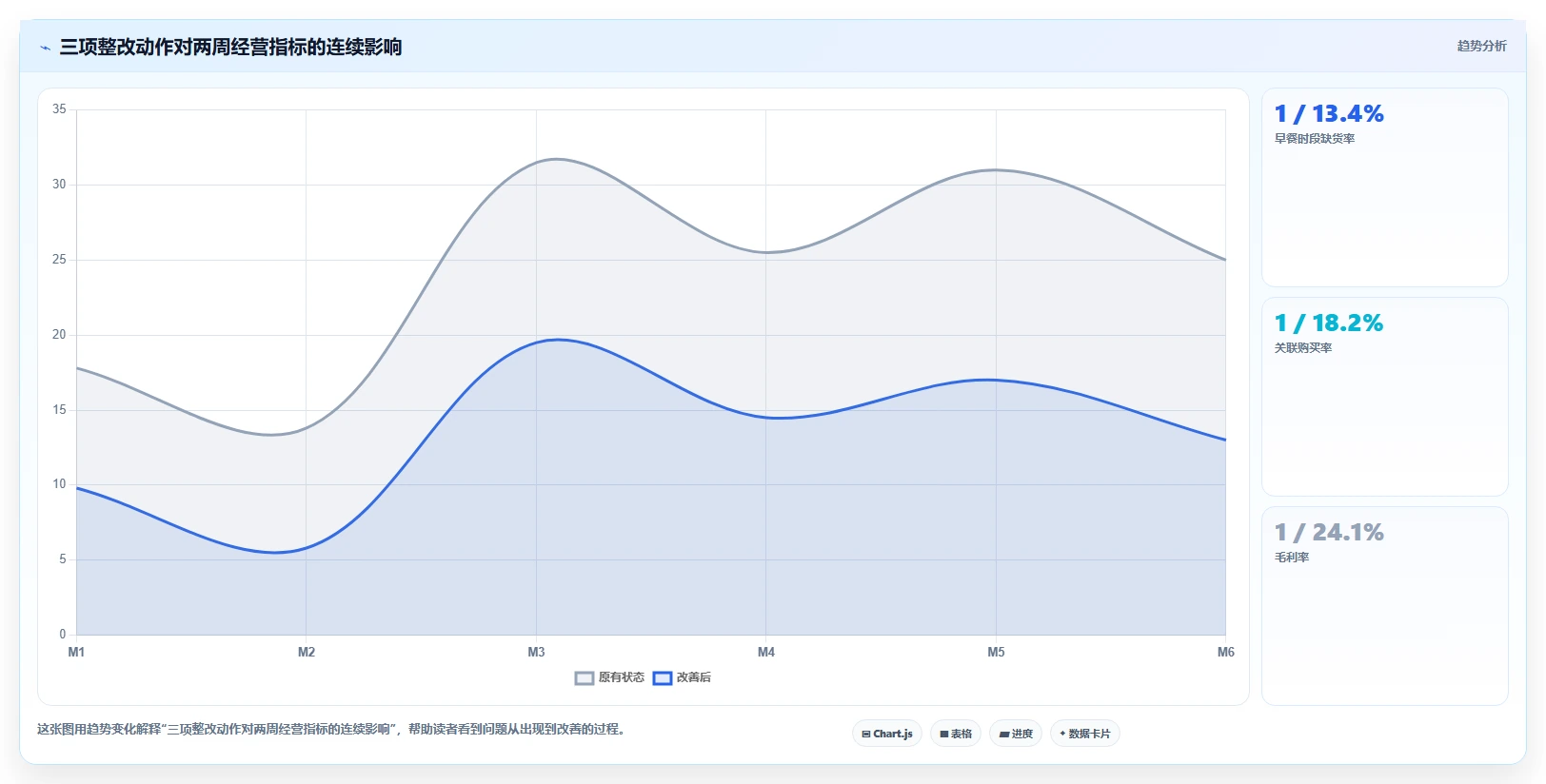The width and height of the screenshot is (1546, 784).
Task: Click the M6 x-axis label
Action: tap(1226, 652)
